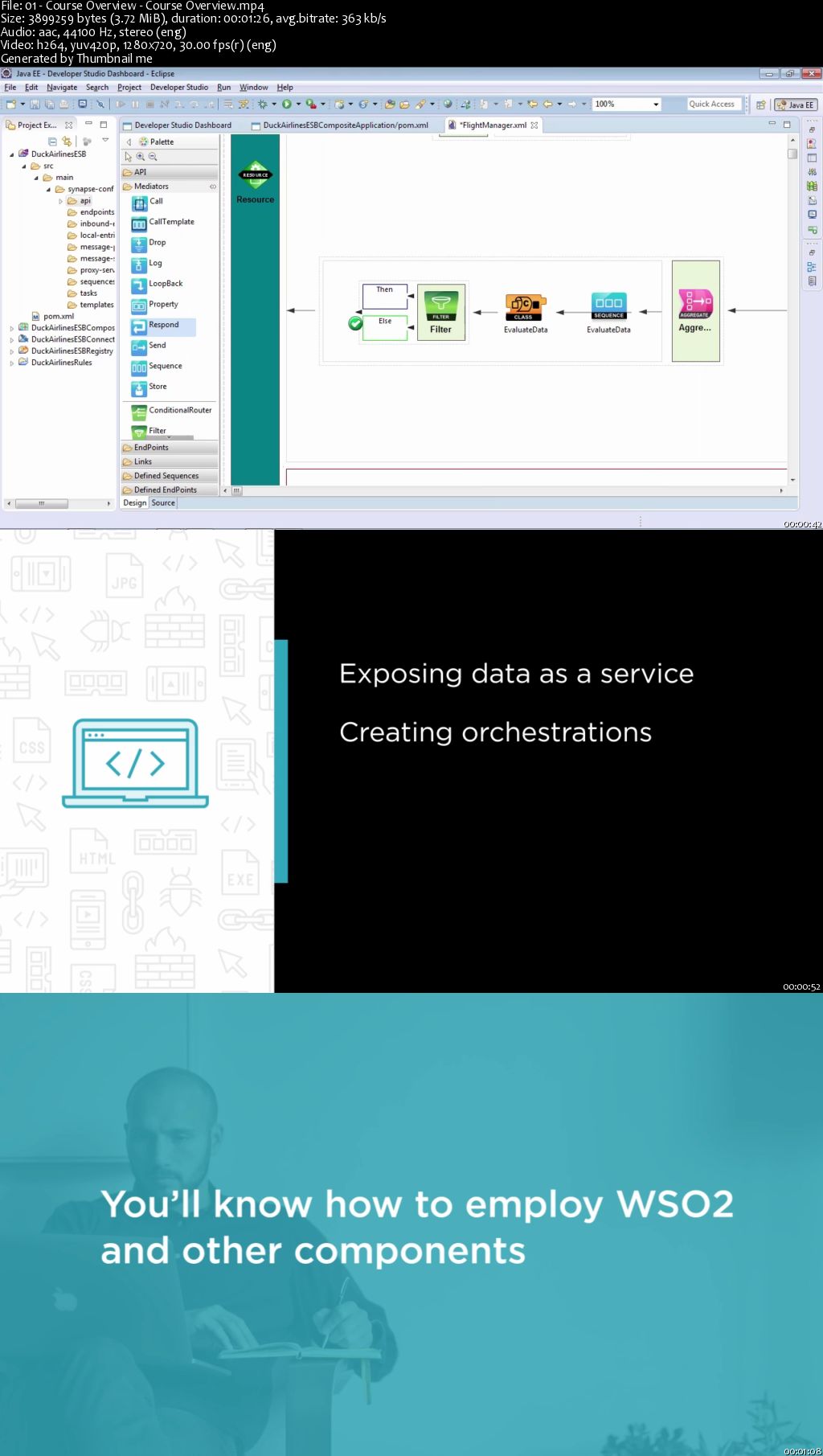The image size is (823, 1456).
Task: Expand the DuckAirlinesRules project
Action: coord(11,363)
